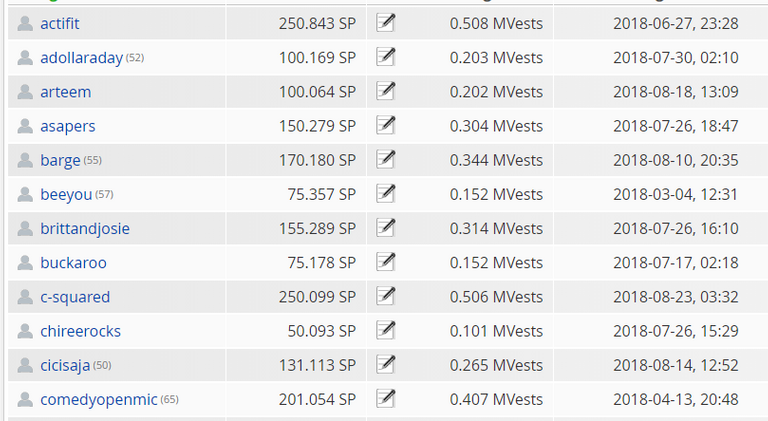Click edit icon in beeyou row
Viewport: 768px width, 421px height.
pos(385,194)
